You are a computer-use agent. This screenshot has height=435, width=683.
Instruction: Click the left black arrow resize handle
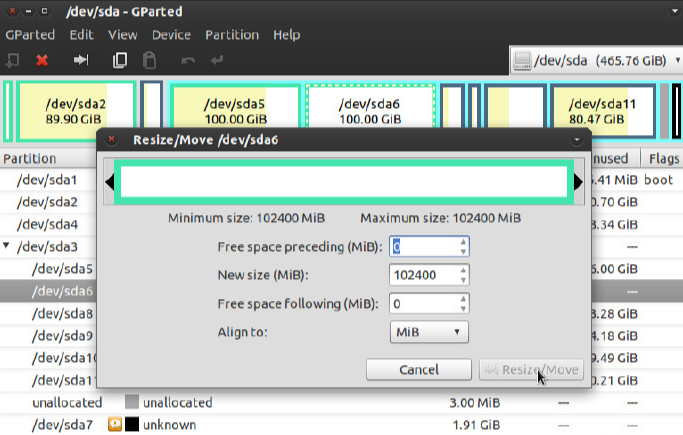tap(111, 182)
